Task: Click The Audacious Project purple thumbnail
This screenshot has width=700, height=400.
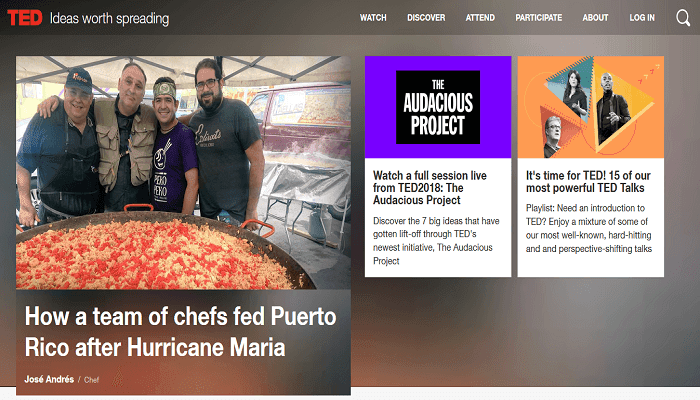Action: click(x=438, y=107)
